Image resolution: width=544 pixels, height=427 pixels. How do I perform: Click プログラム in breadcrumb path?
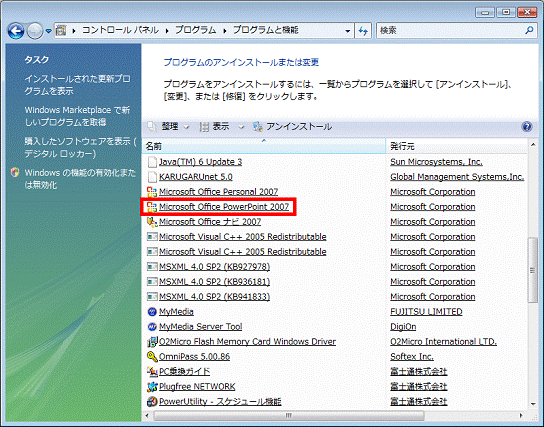click(195, 30)
